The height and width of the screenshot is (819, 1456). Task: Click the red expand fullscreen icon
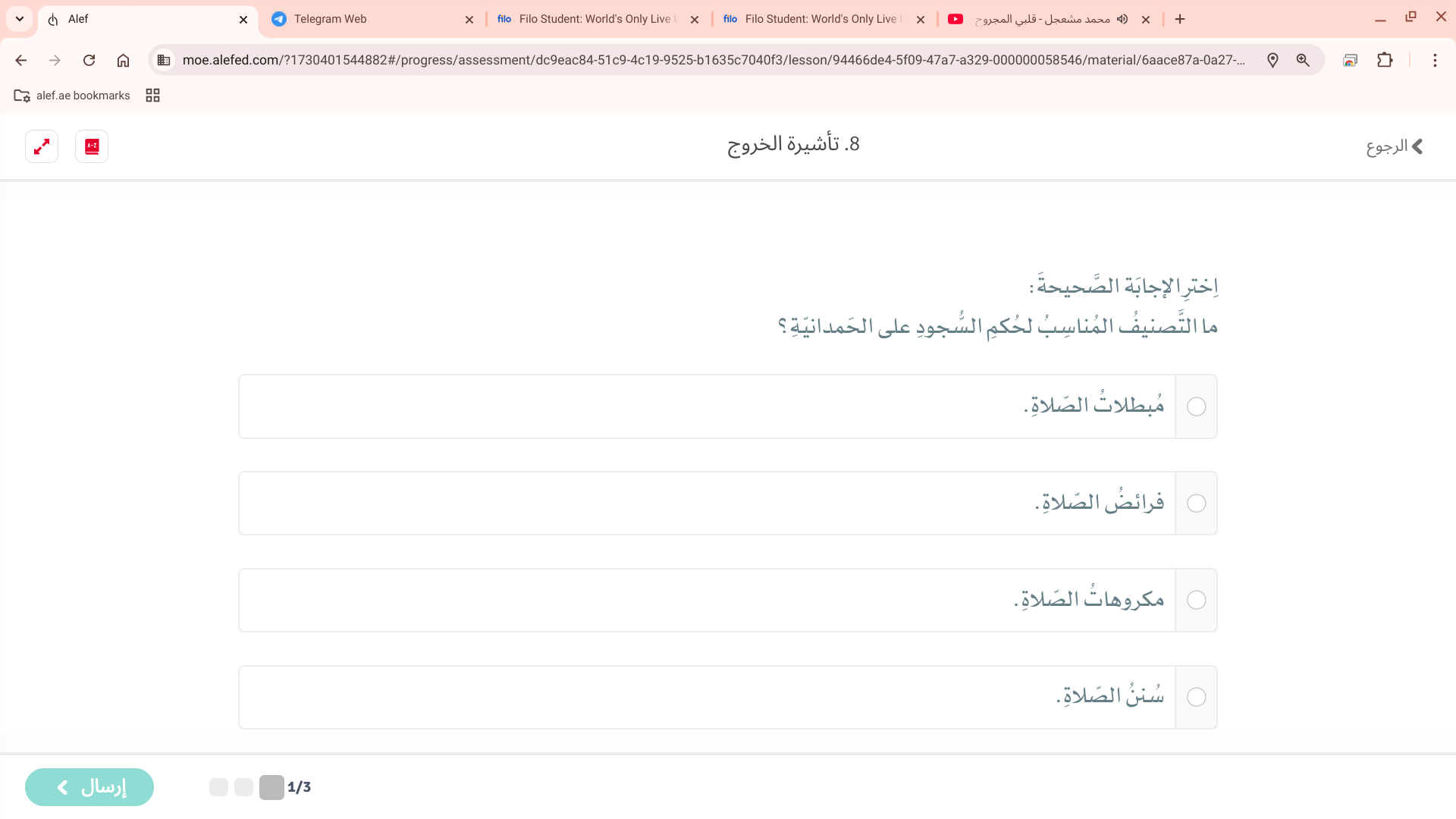click(x=42, y=146)
